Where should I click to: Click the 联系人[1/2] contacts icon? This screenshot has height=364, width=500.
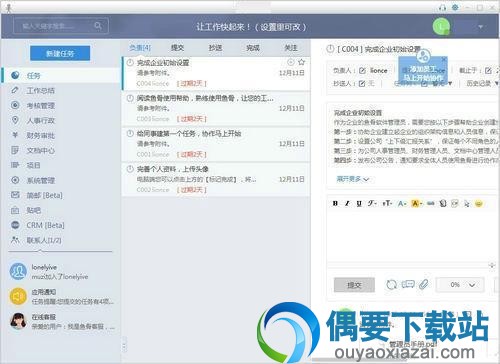pos(15,240)
